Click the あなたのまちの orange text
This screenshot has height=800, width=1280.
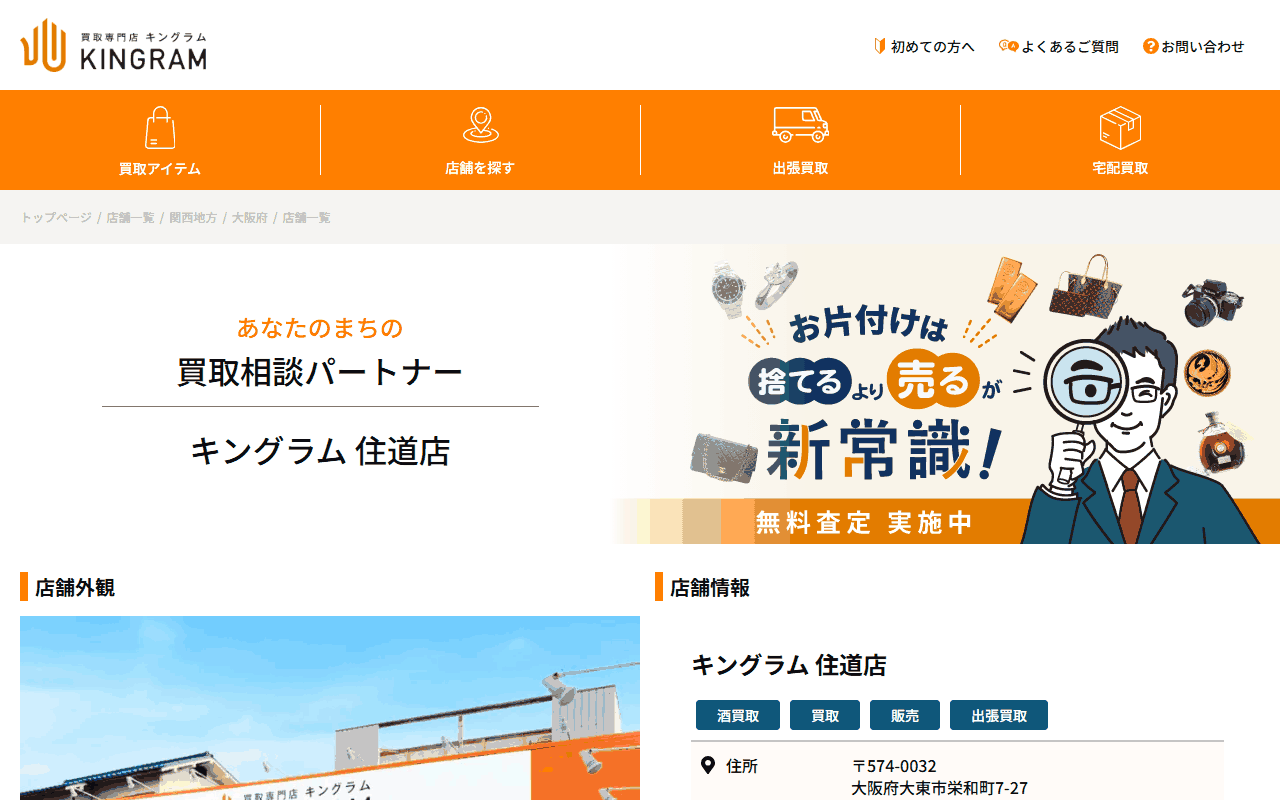click(x=320, y=327)
